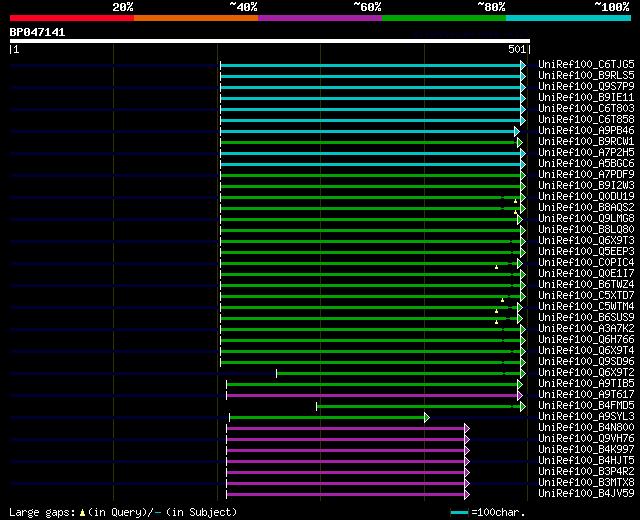640x520 pixels.
Task: Click the cyan ~100% color legend segment
Action: click(x=568, y=18)
